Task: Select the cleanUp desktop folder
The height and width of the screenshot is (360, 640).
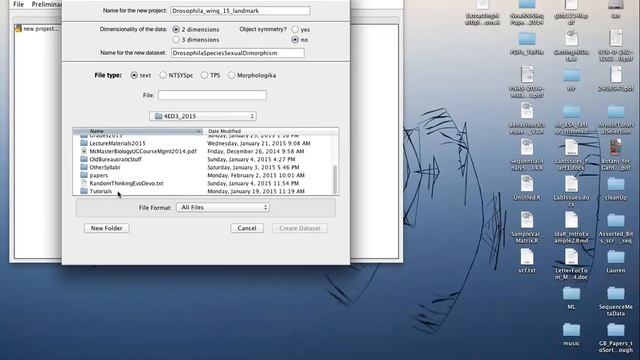Action: point(616,184)
